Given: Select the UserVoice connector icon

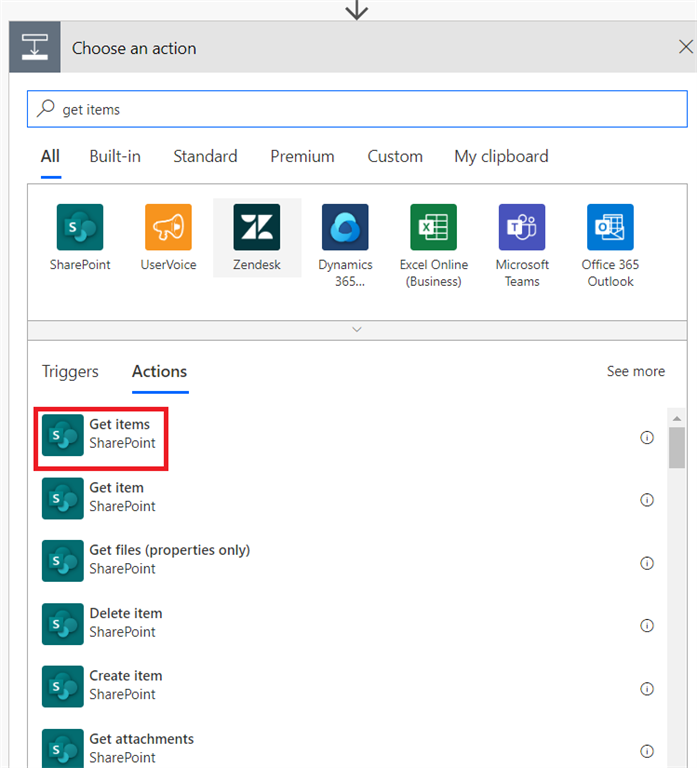Looking at the screenshot, I should pos(168,227).
